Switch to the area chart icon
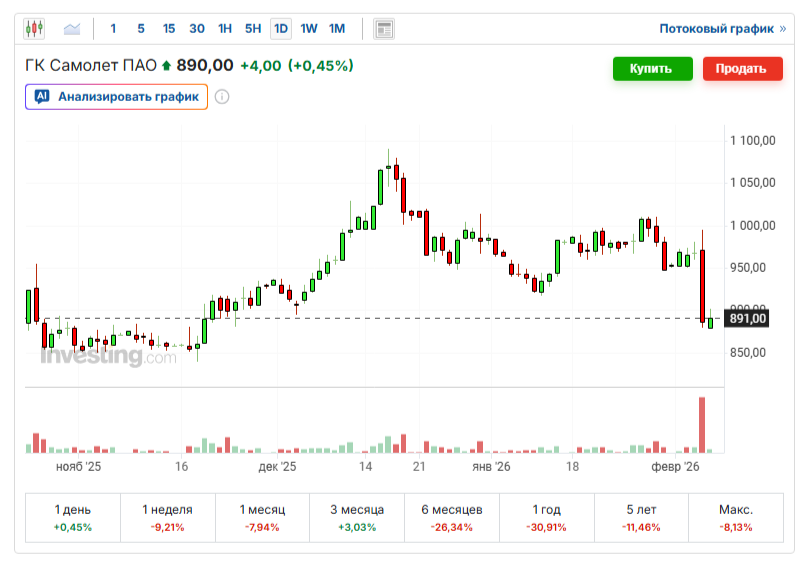The height and width of the screenshot is (564, 804). click(72, 29)
